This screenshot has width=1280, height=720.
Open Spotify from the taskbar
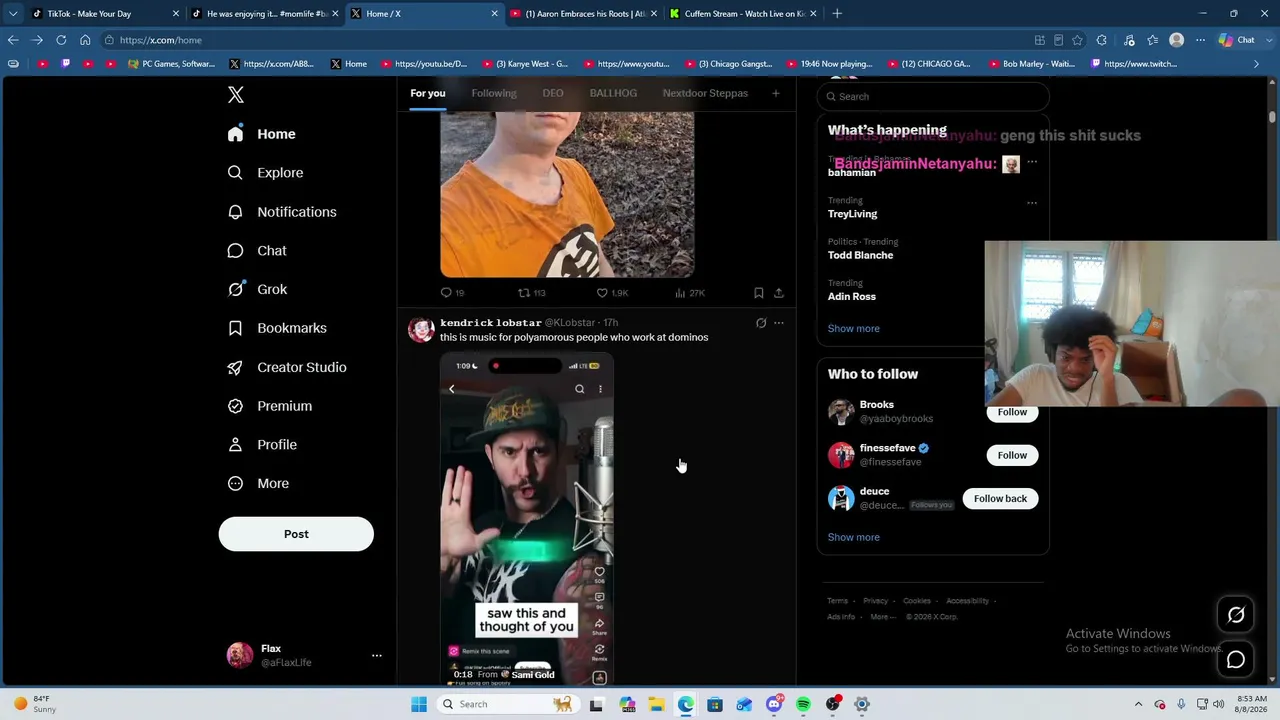(x=803, y=705)
